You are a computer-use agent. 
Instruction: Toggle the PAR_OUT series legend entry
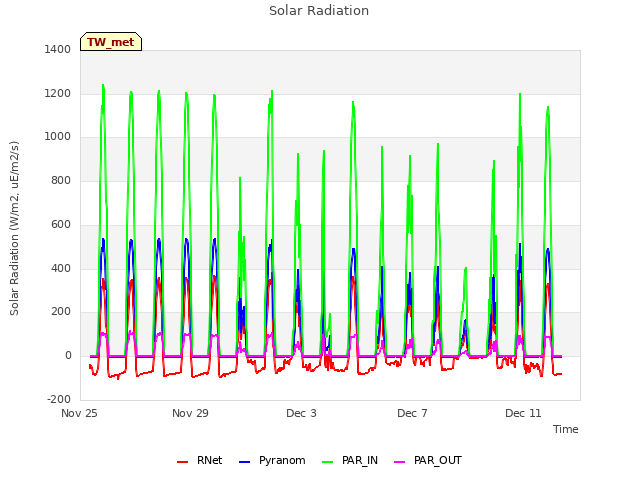(428, 460)
